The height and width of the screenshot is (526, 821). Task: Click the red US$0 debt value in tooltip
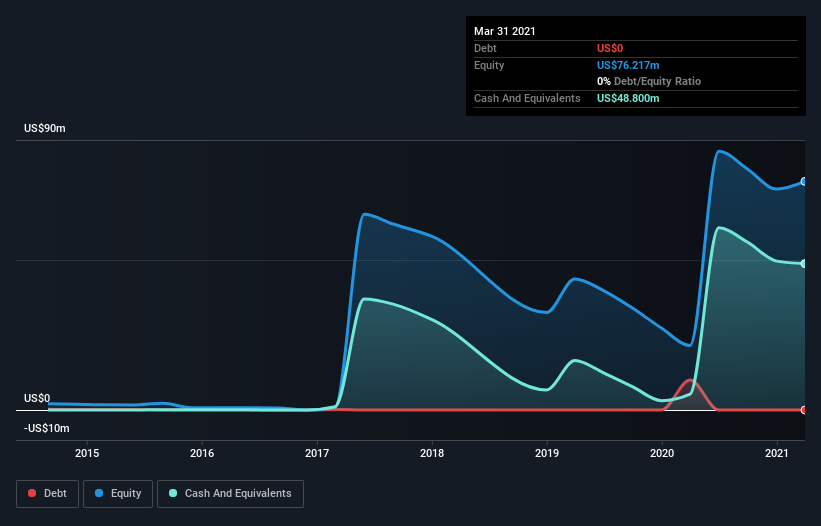610,48
